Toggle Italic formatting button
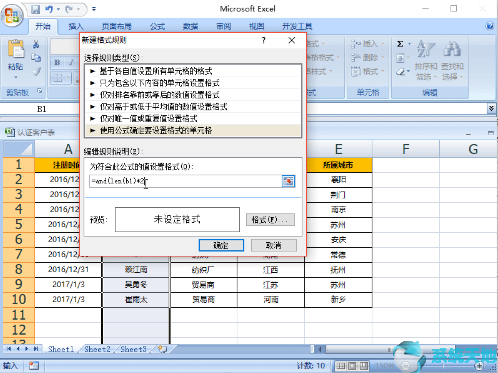 pos(71,62)
